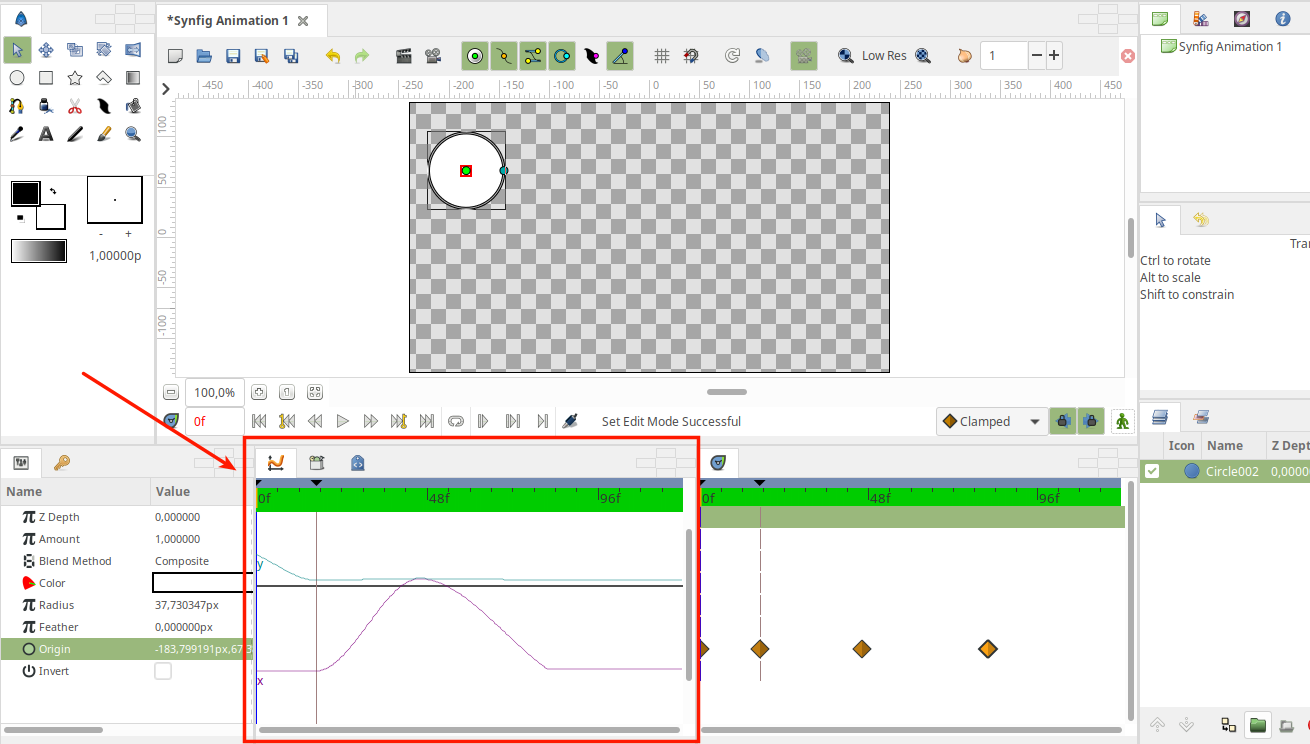Expand the collapsed panel chevron left of the ruler
This screenshot has width=1310, height=744.
pyautogui.click(x=166, y=88)
